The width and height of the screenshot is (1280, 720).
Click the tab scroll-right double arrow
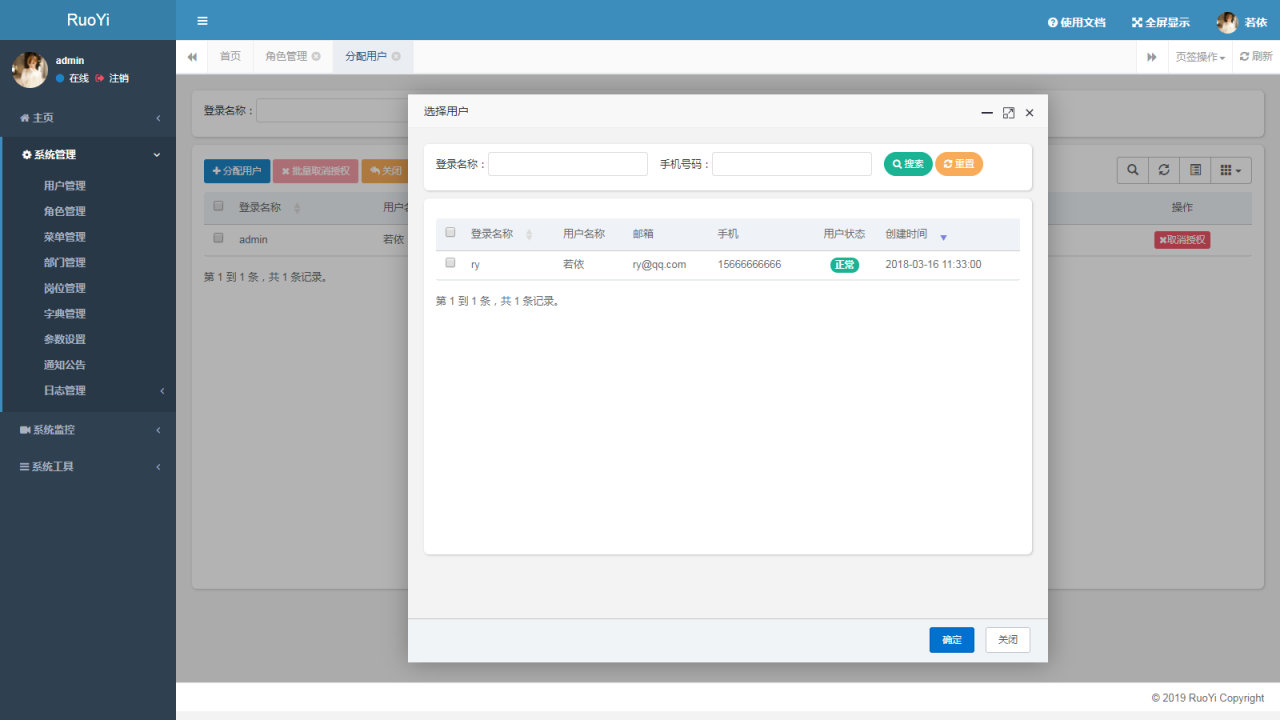pyautogui.click(x=1152, y=57)
